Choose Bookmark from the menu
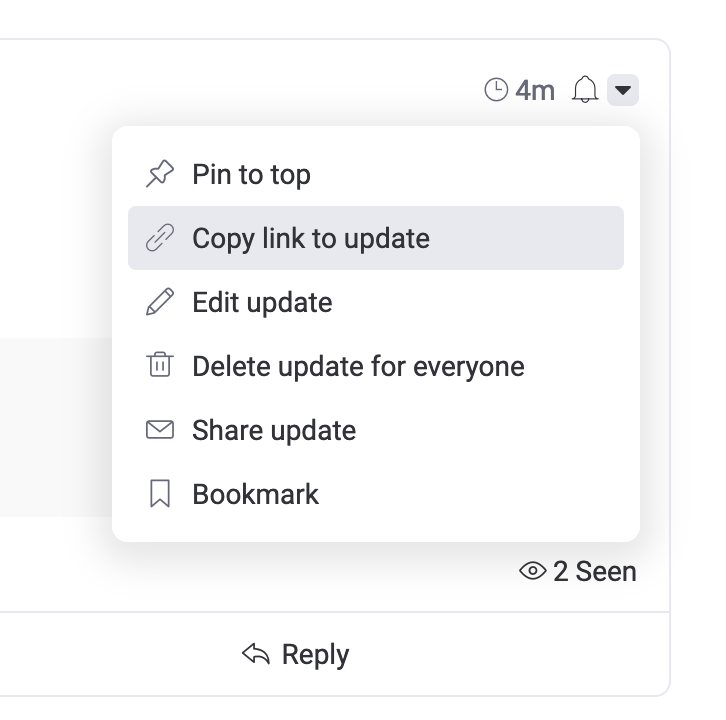Image resolution: width=726 pixels, height=720 pixels. 376,494
